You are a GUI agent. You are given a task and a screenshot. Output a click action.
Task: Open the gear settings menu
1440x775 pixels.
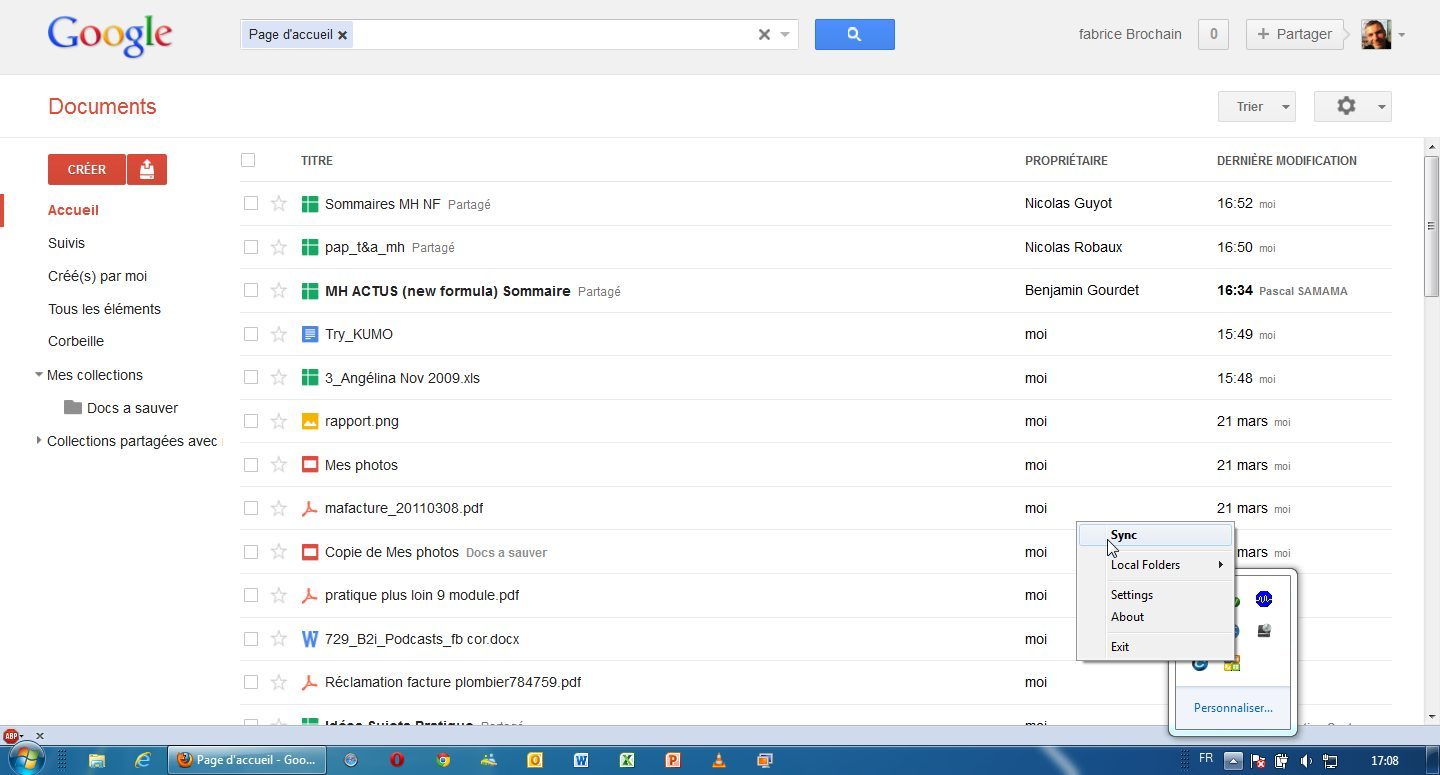[x=1352, y=106]
